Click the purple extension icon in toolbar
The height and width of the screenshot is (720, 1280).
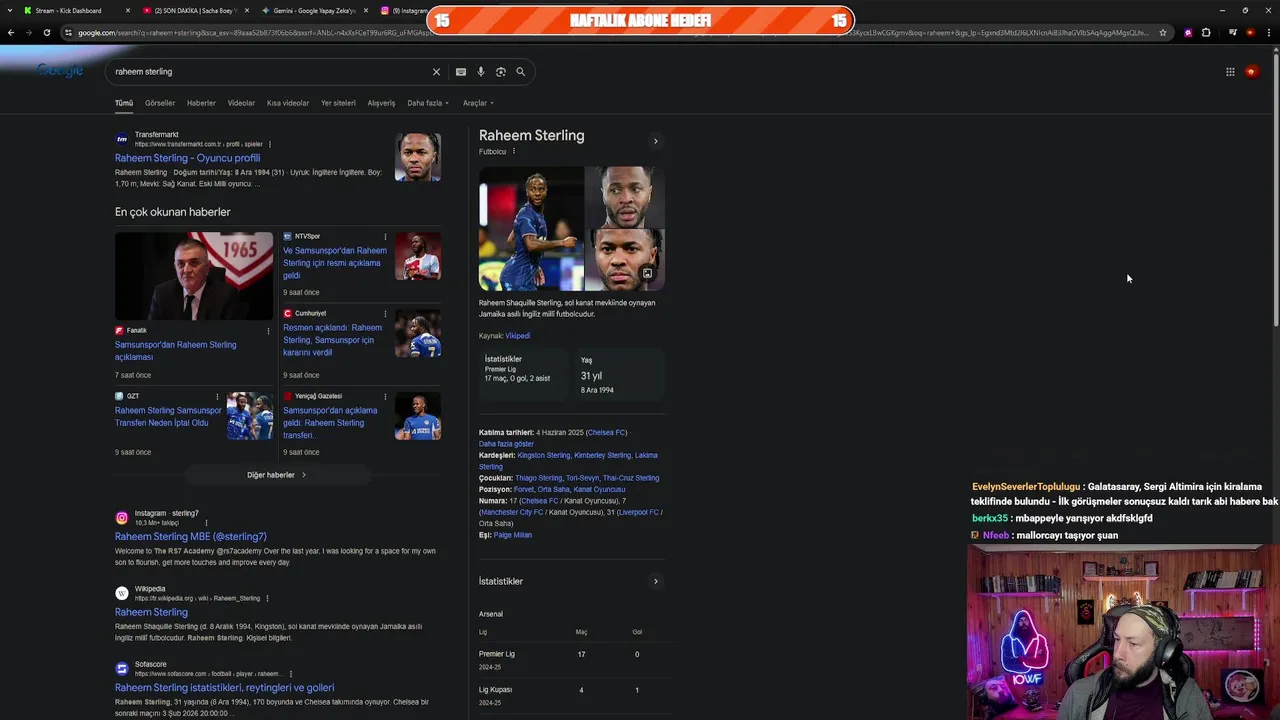pos(1188,33)
